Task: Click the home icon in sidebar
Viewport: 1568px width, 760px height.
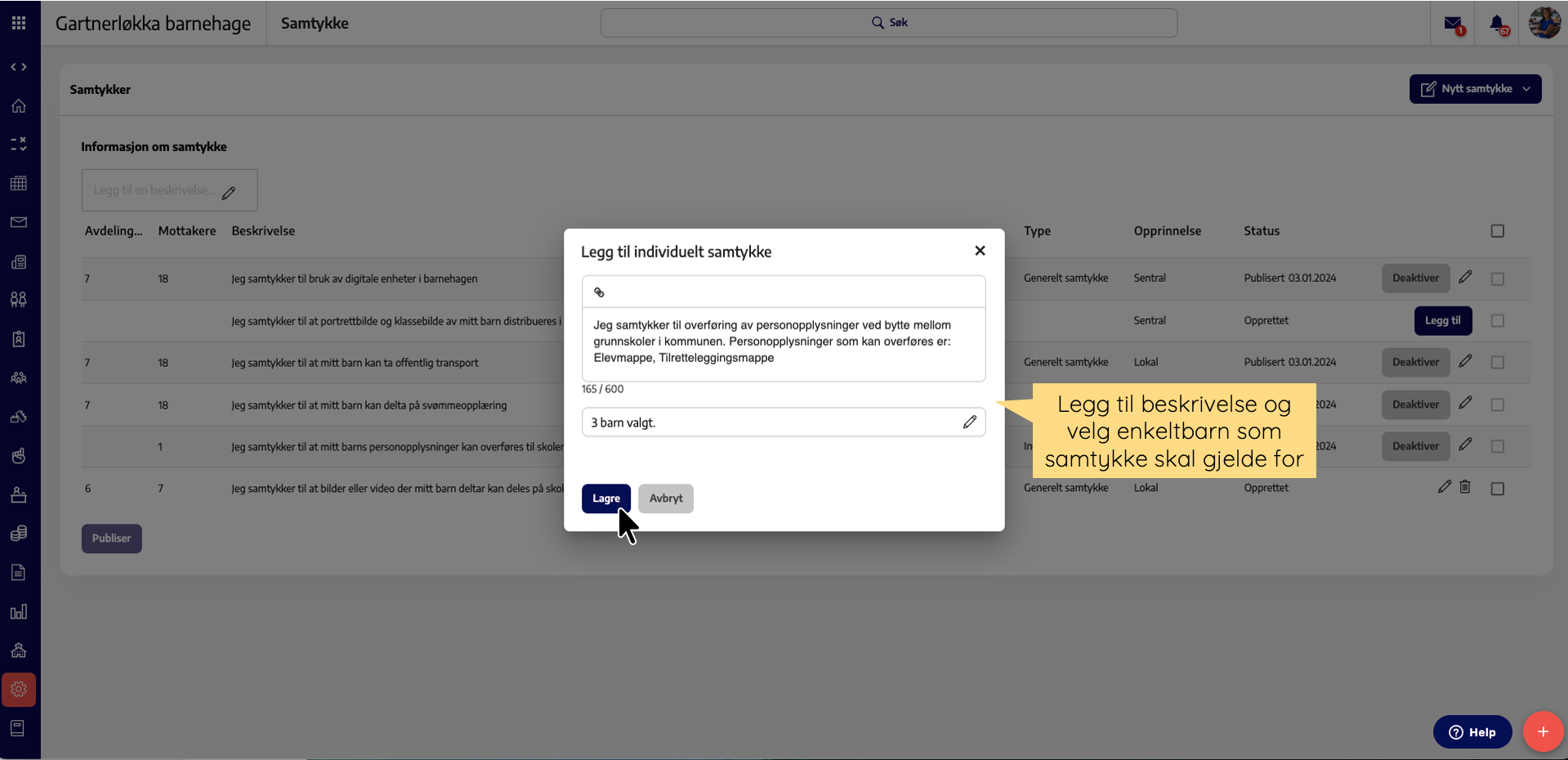Action: click(19, 106)
